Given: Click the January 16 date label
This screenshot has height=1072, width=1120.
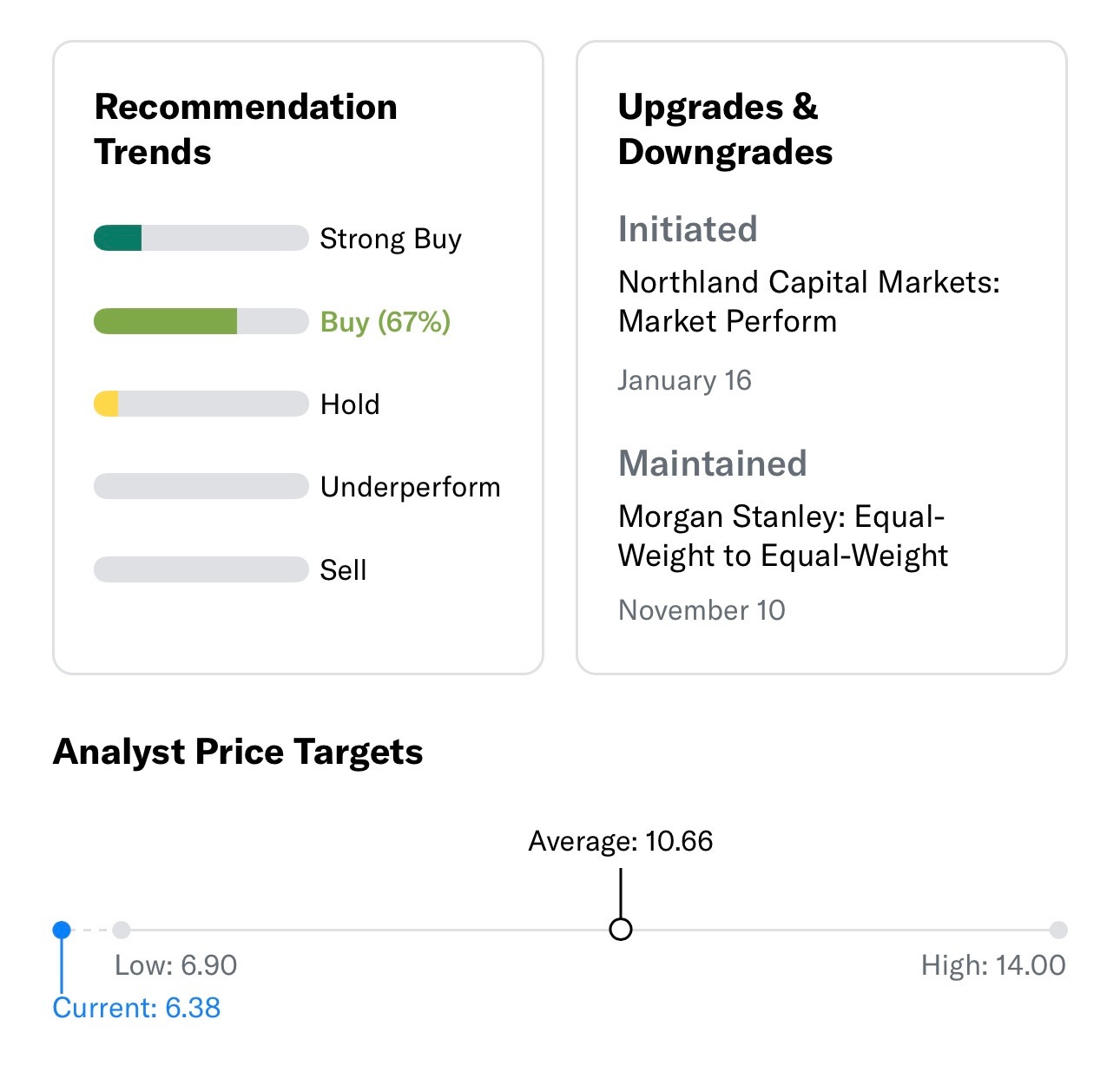Looking at the screenshot, I should coord(685,379).
